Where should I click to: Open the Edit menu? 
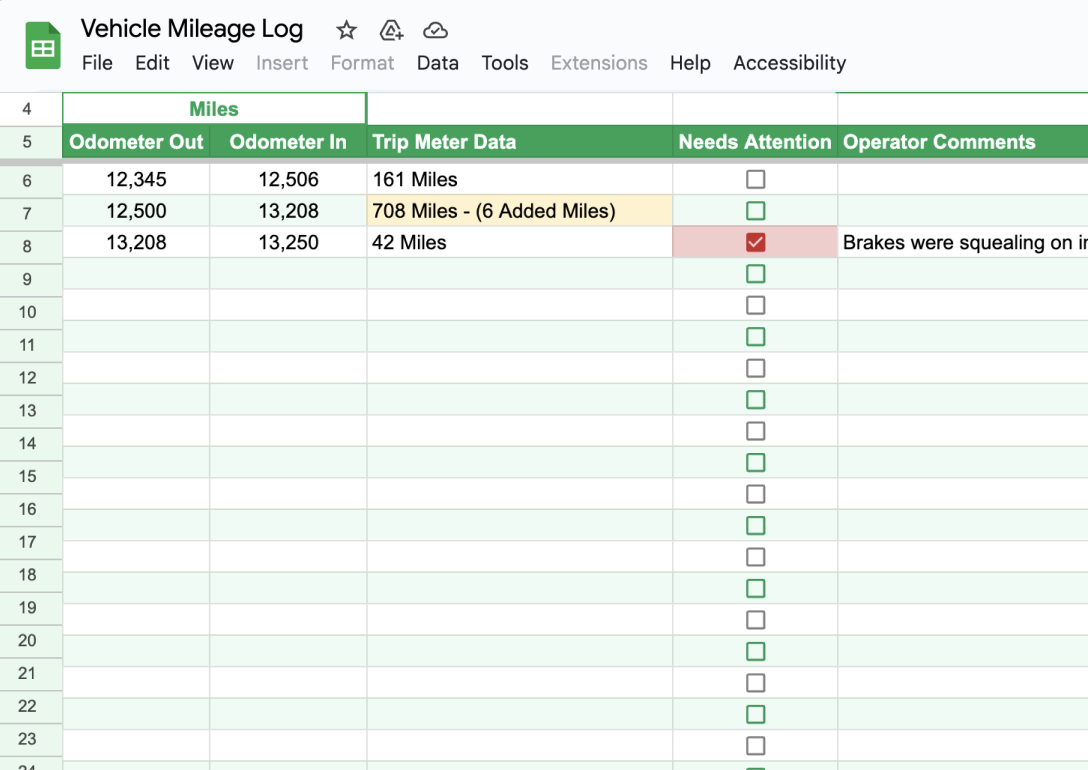[152, 63]
